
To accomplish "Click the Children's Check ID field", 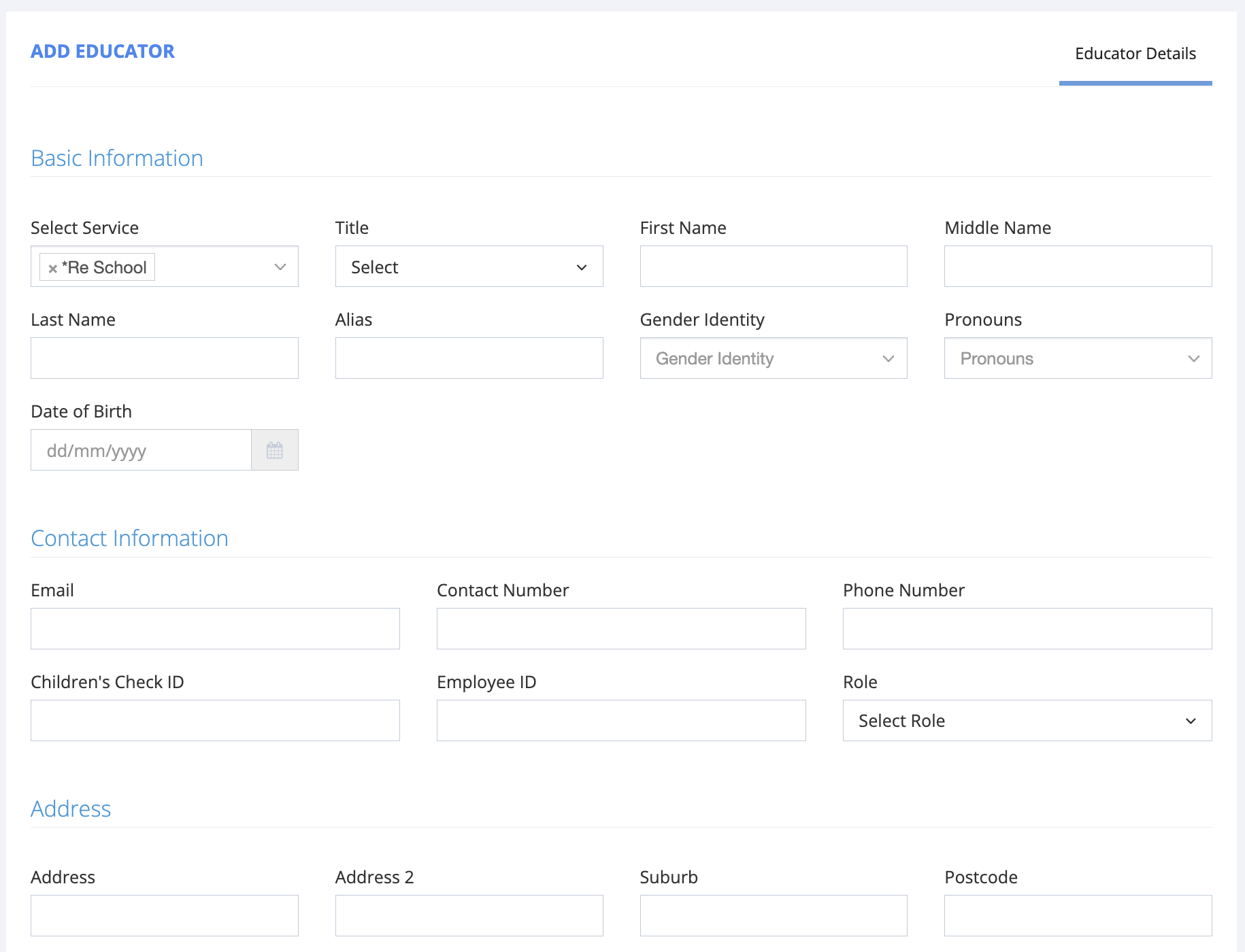I will coord(214,720).
